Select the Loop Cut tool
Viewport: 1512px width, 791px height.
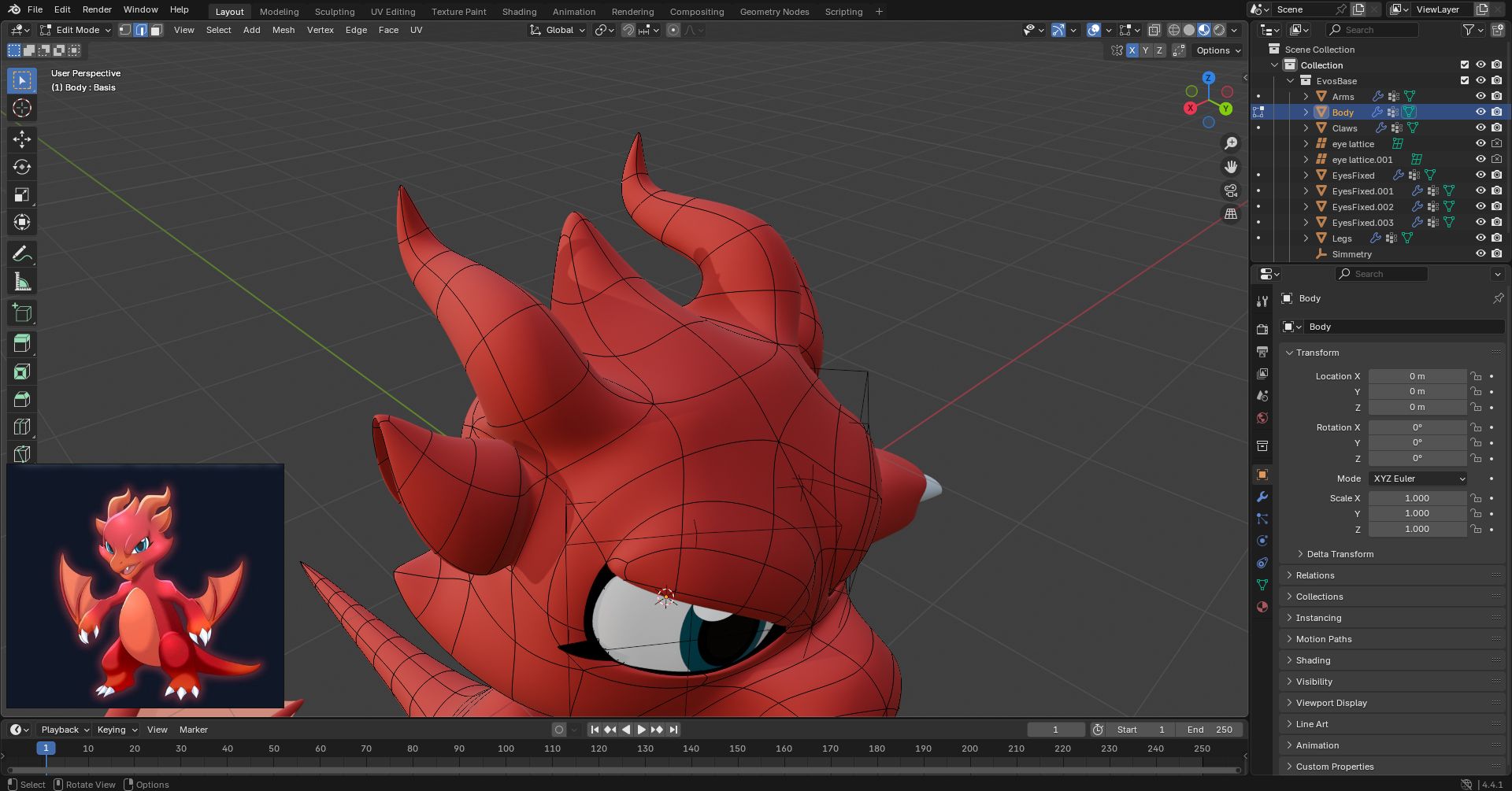pos(22,427)
